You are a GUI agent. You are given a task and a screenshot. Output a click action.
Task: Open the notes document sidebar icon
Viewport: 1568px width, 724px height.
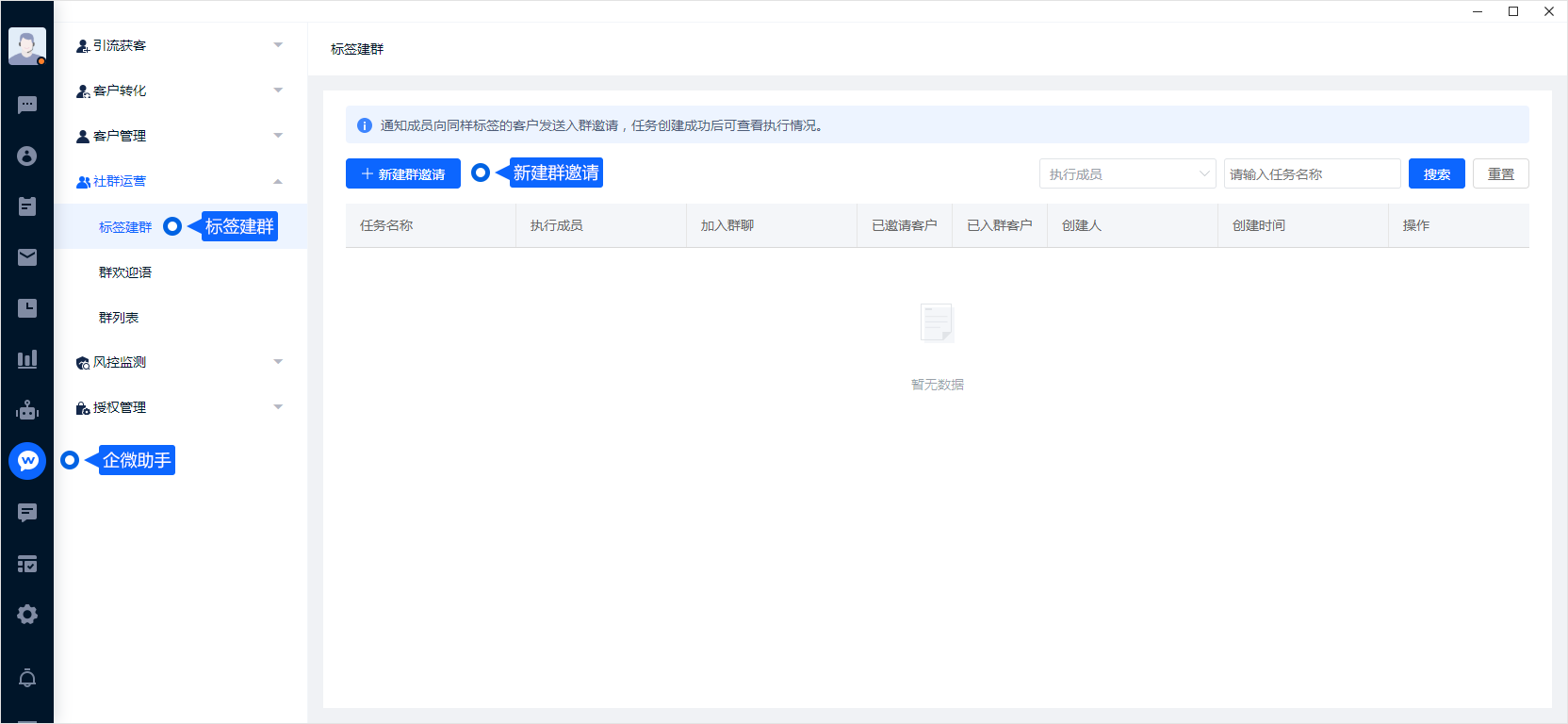point(27,206)
